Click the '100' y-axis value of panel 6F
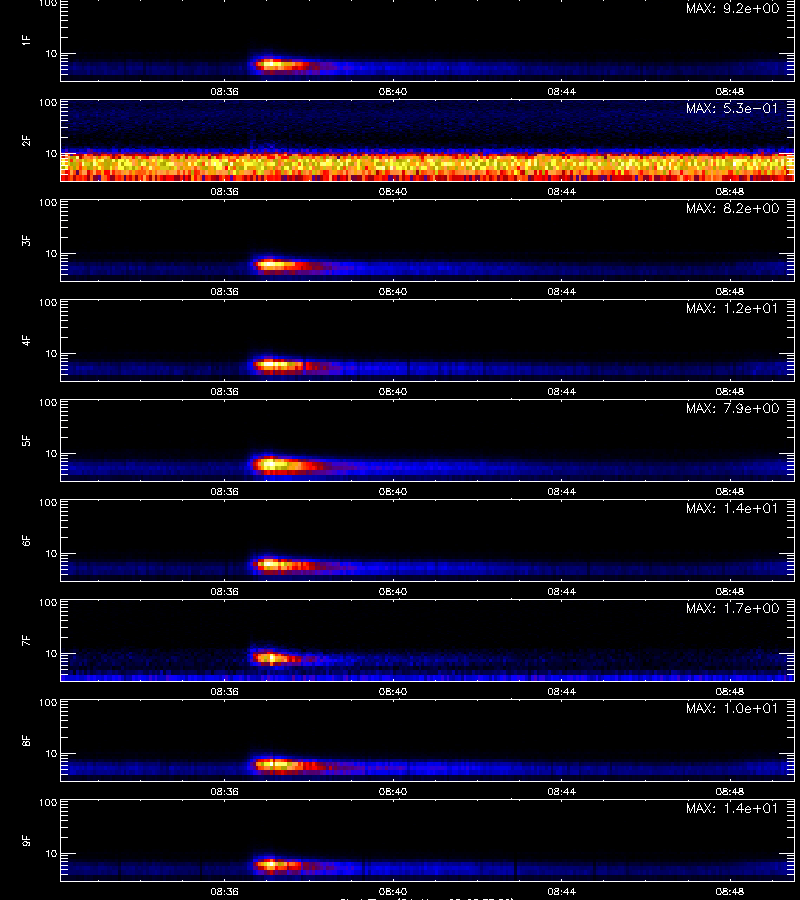This screenshot has width=800, height=900. [x=48, y=503]
